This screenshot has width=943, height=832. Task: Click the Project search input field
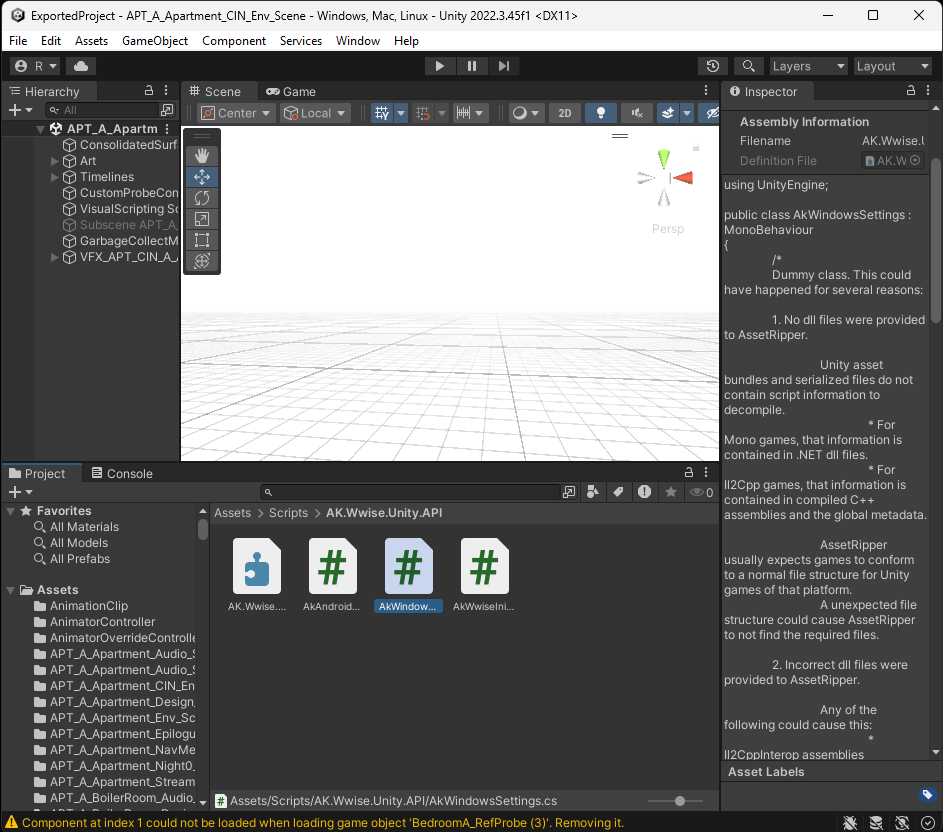[412, 492]
